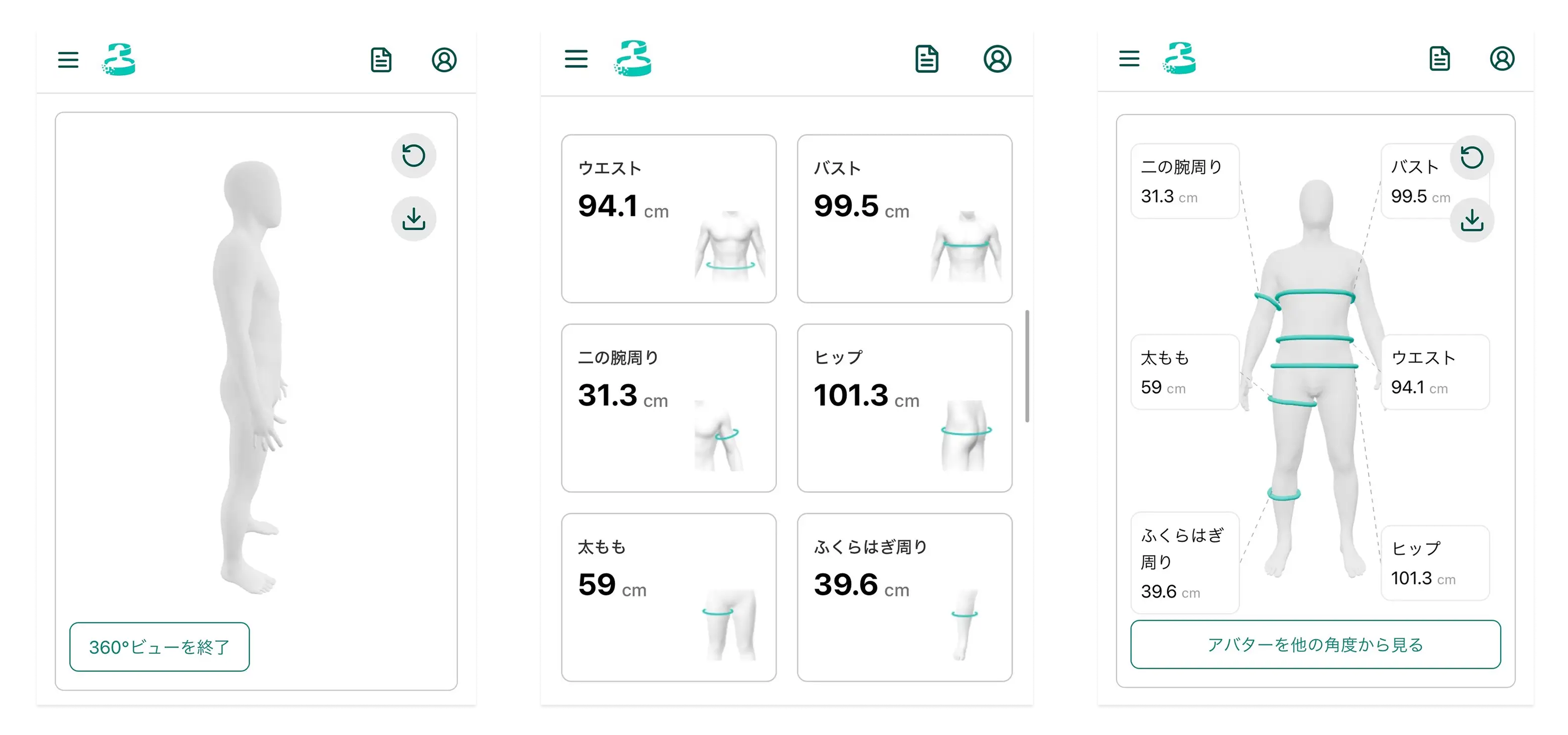1568x735 pixels.
Task: Click the bust torso thumbnail image
Action: [x=966, y=246]
